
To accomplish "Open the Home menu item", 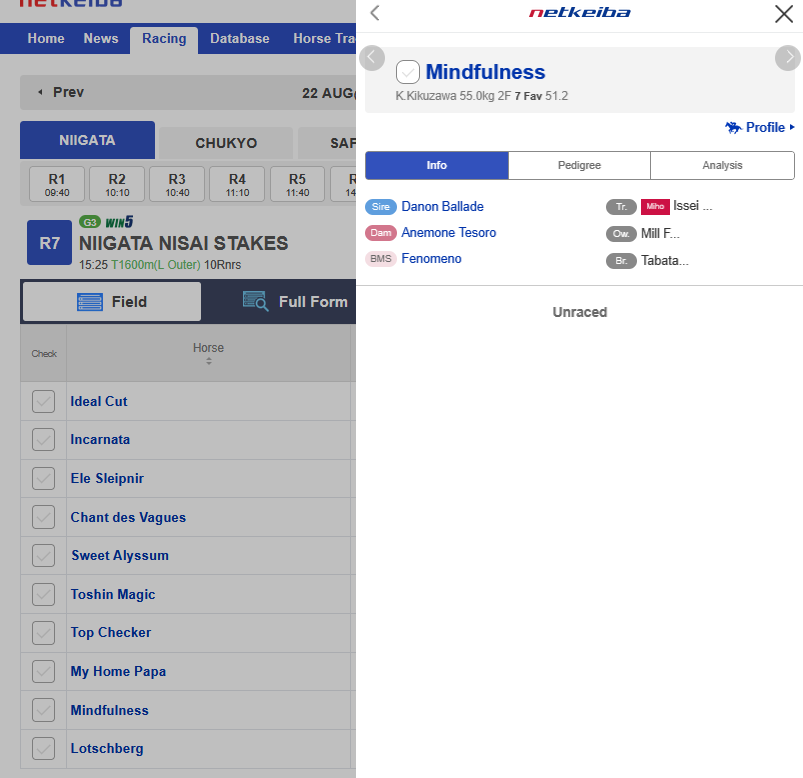I will (x=46, y=38).
